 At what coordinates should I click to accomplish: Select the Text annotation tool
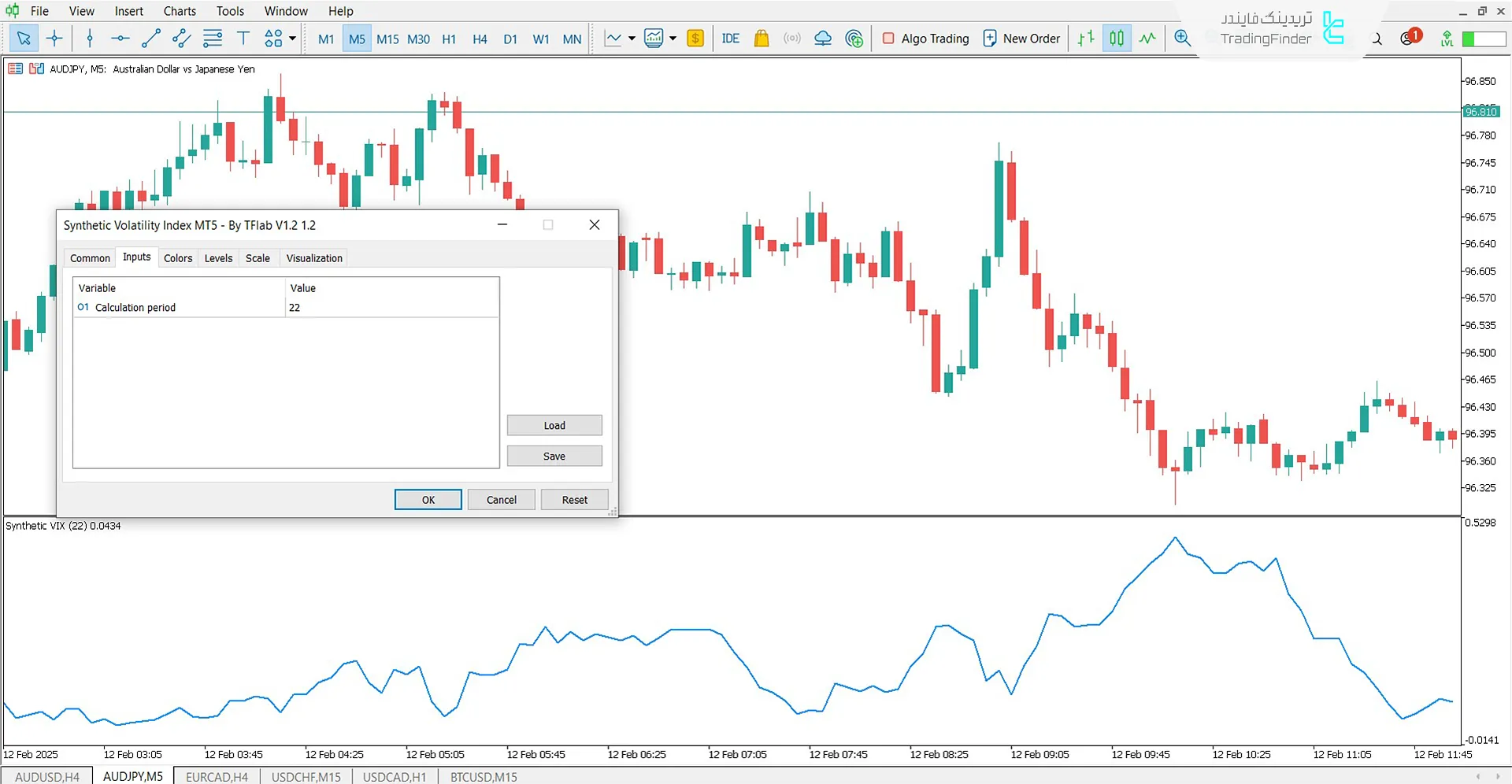243,38
